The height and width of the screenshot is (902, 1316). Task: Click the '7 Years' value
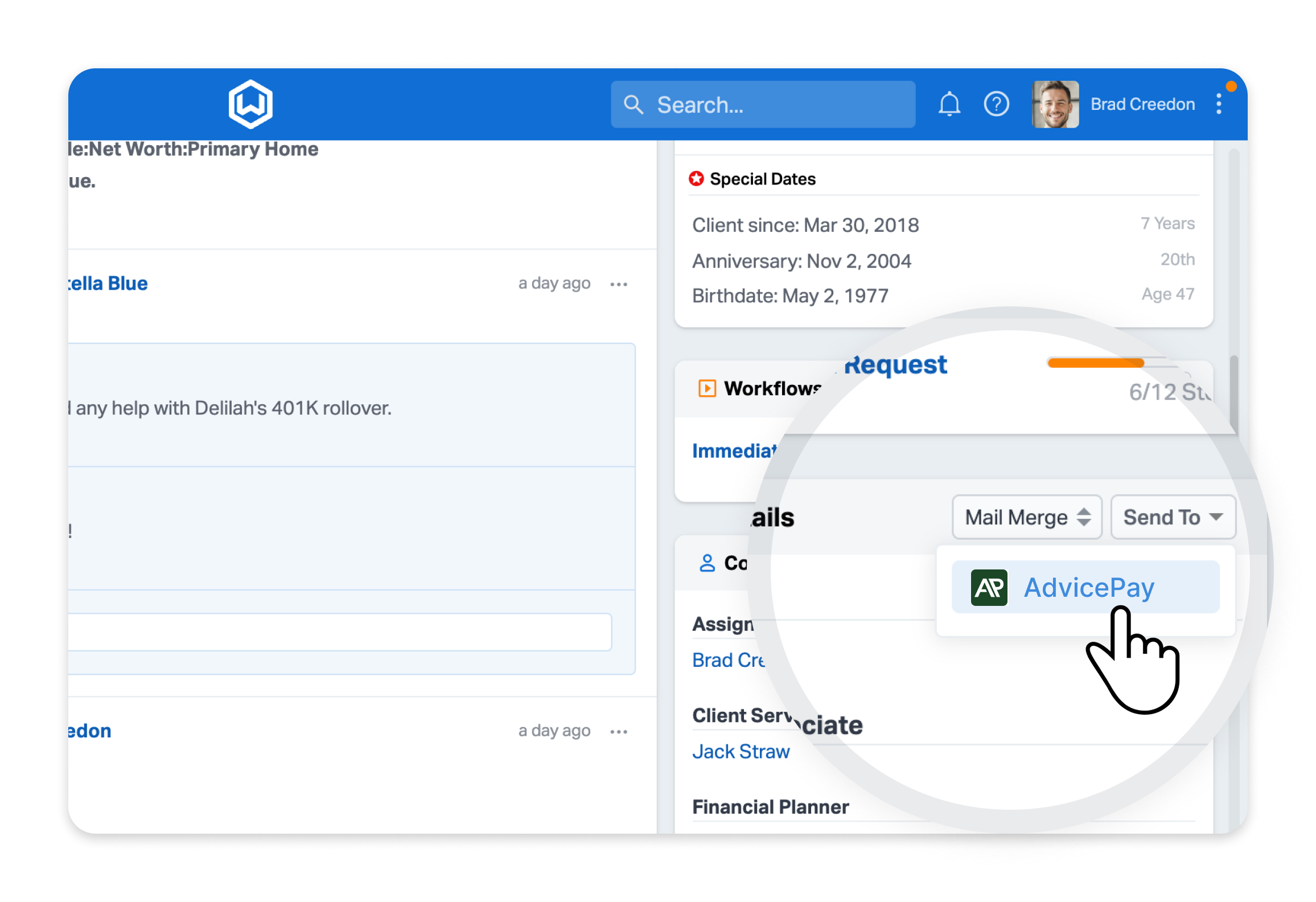tap(1167, 224)
